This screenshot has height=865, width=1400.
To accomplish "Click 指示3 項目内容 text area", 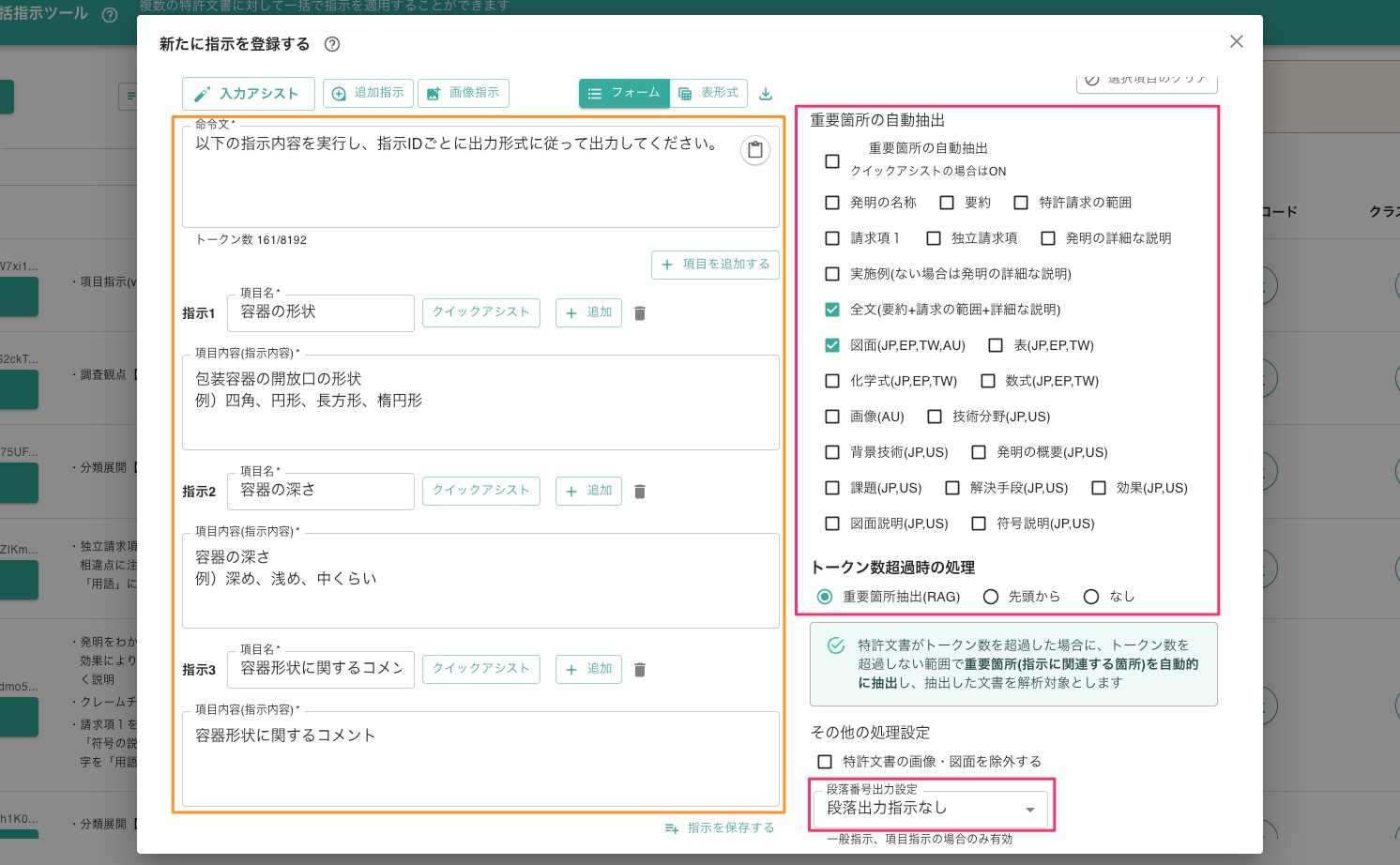I will pos(480,759).
